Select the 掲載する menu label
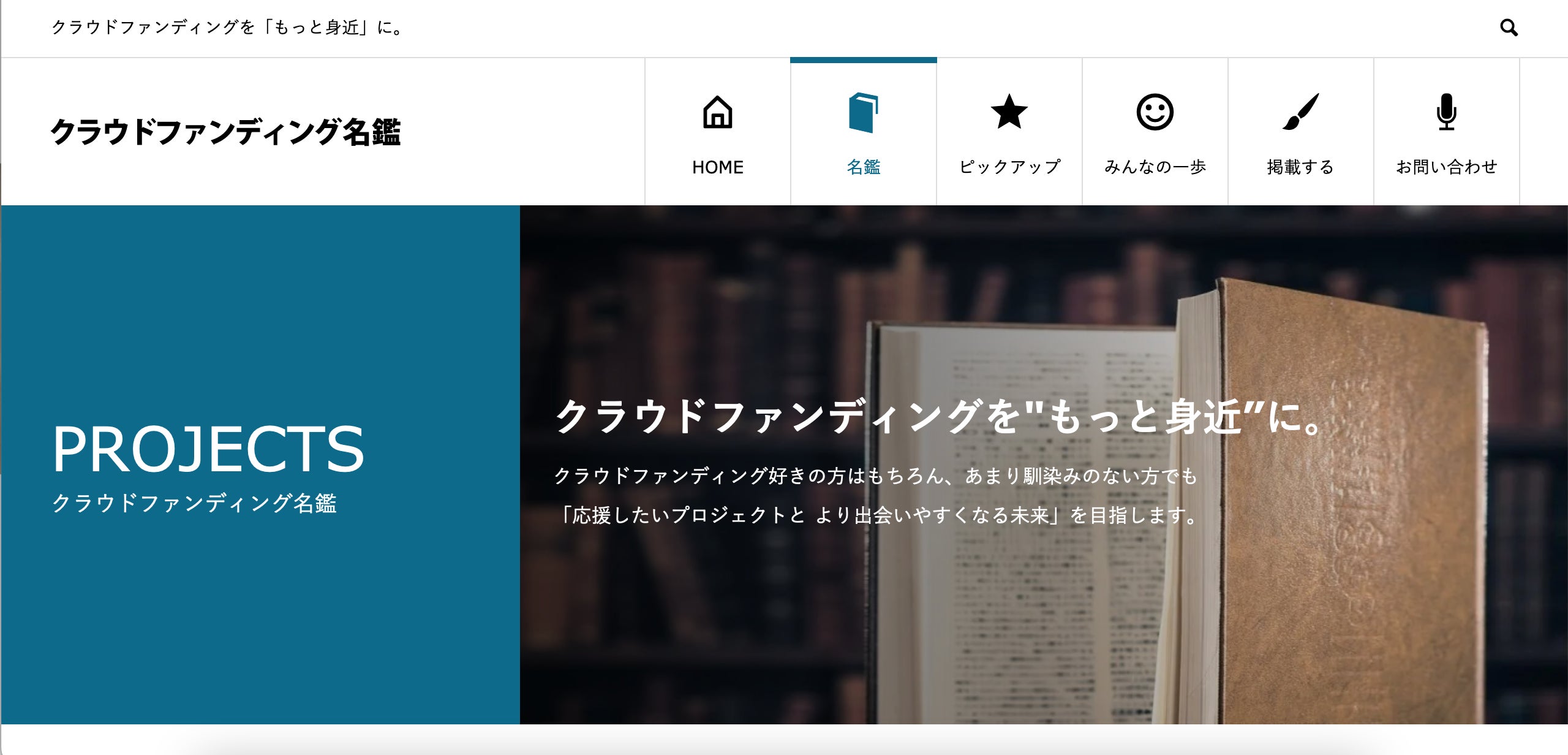 (x=1300, y=167)
